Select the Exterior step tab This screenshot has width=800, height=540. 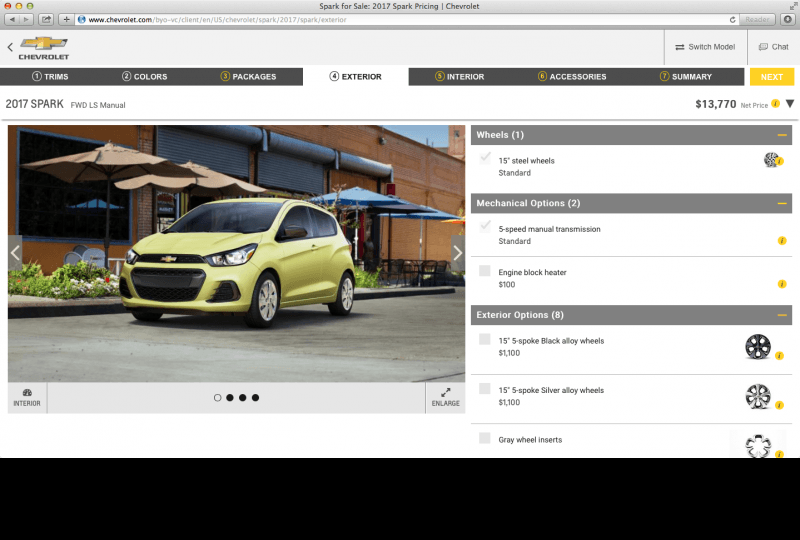[356, 77]
